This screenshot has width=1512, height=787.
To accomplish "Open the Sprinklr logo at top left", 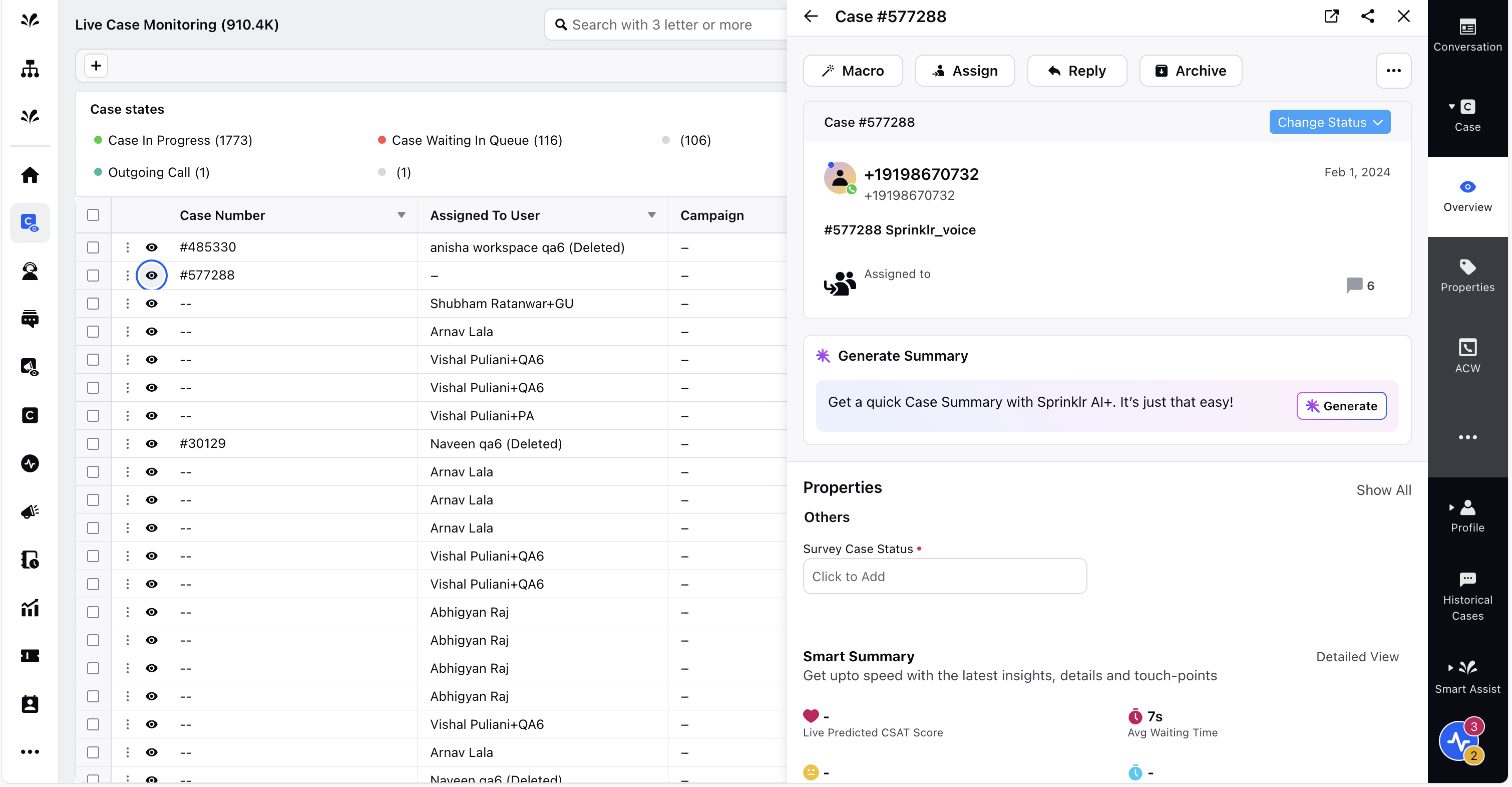I will (30, 21).
